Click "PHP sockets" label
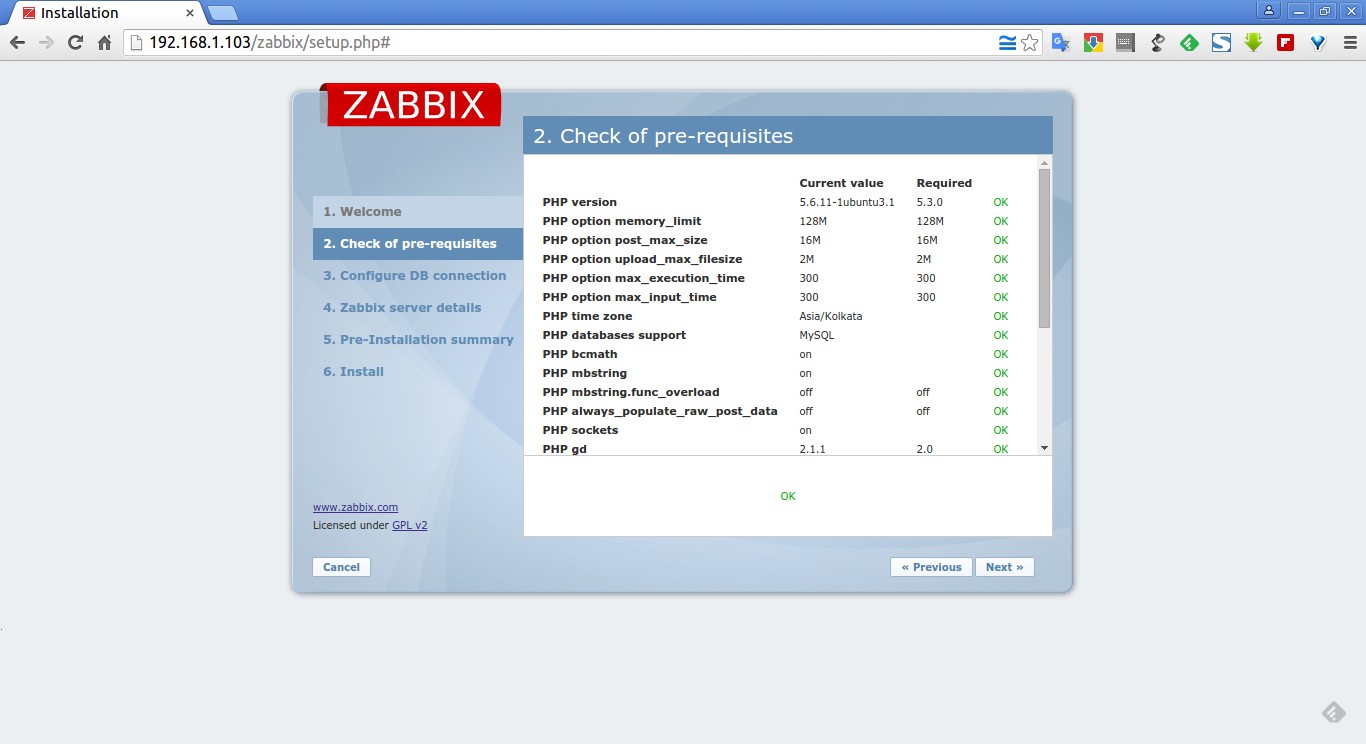Screen dimensions: 1366x744 point(581,430)
